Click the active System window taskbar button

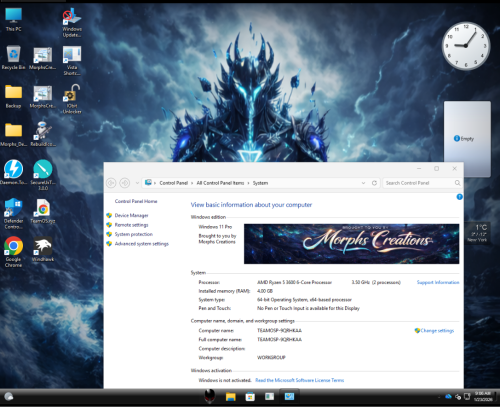point(289,396)
